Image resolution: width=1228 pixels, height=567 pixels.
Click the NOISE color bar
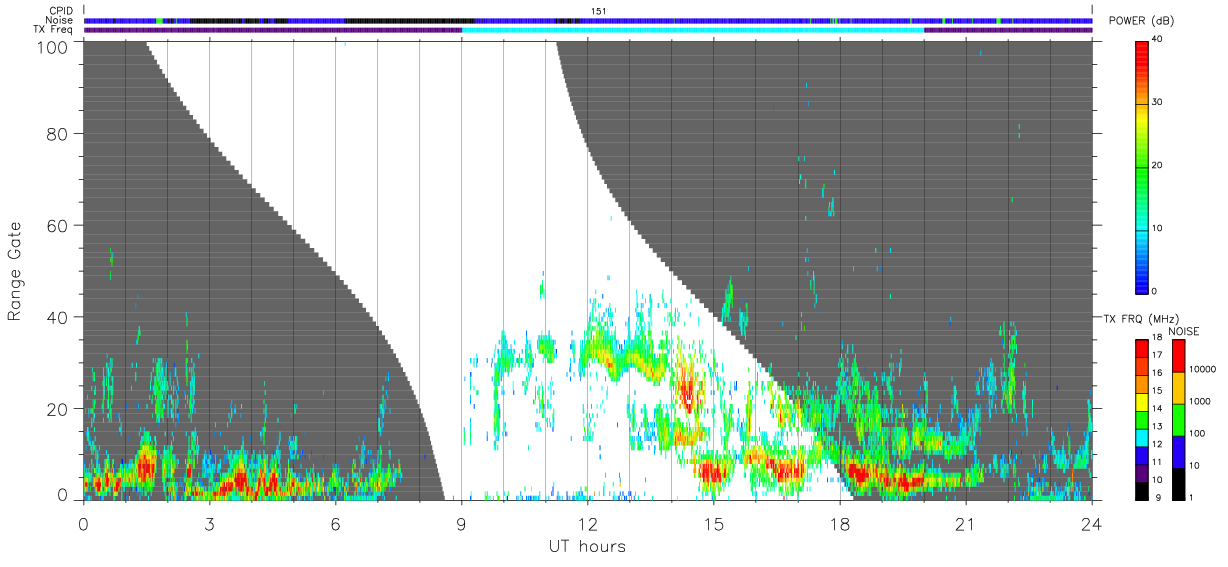tap(1179, 418)
